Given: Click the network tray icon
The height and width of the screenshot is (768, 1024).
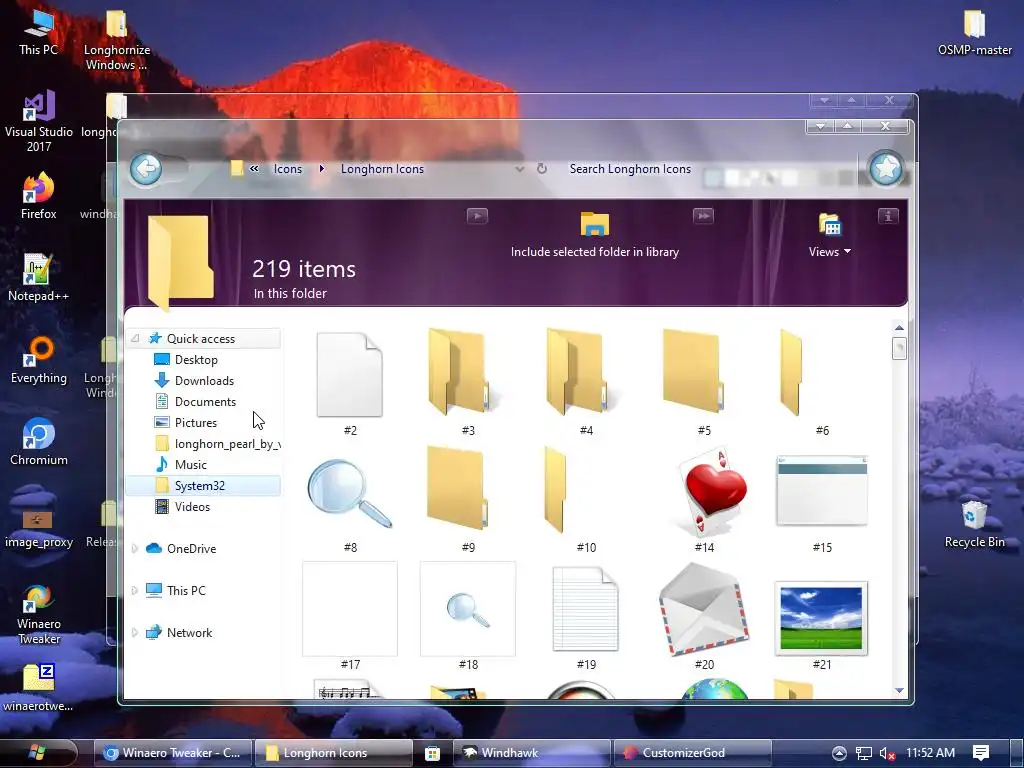Looking at the screenshot, I should click(x=864, y=754).
